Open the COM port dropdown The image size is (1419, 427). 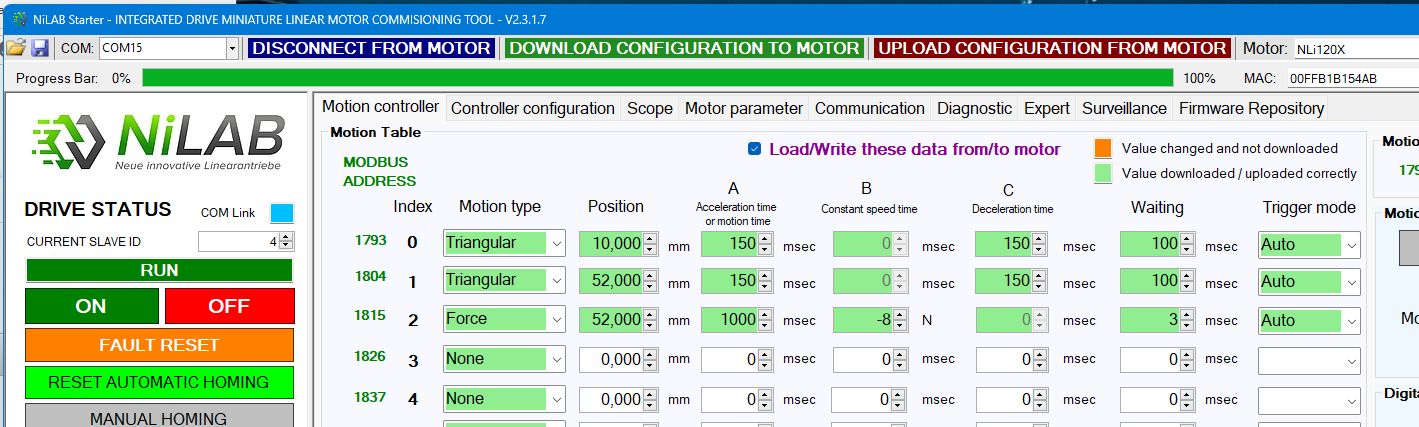coord(232,48)
